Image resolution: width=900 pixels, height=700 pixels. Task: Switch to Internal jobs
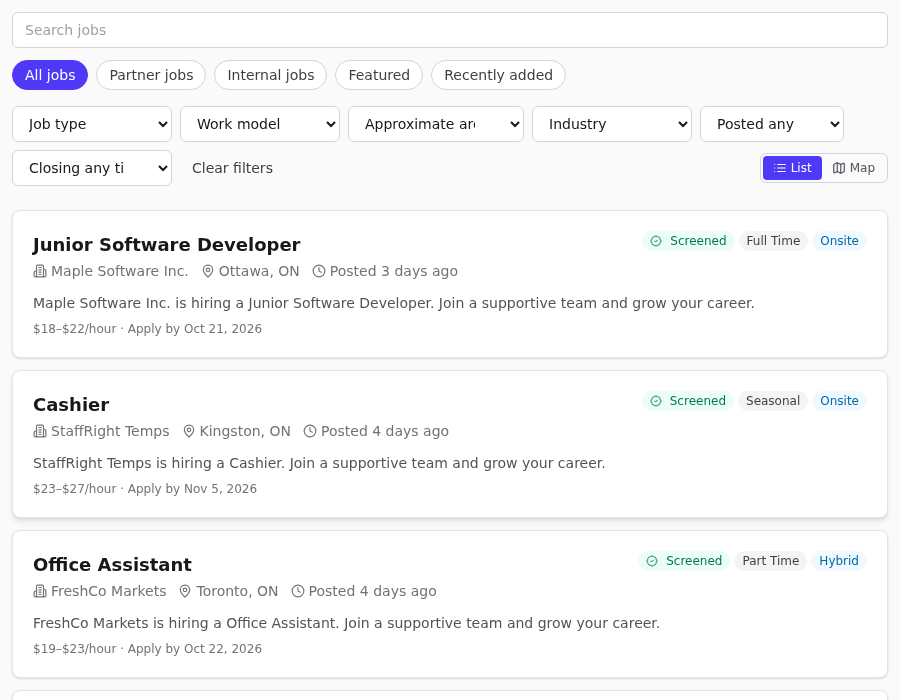270,75
